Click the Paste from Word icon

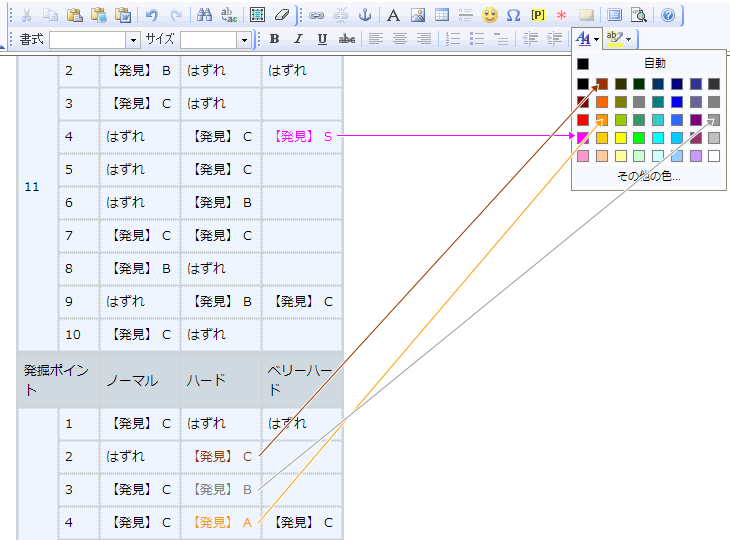tap(123, 15)
